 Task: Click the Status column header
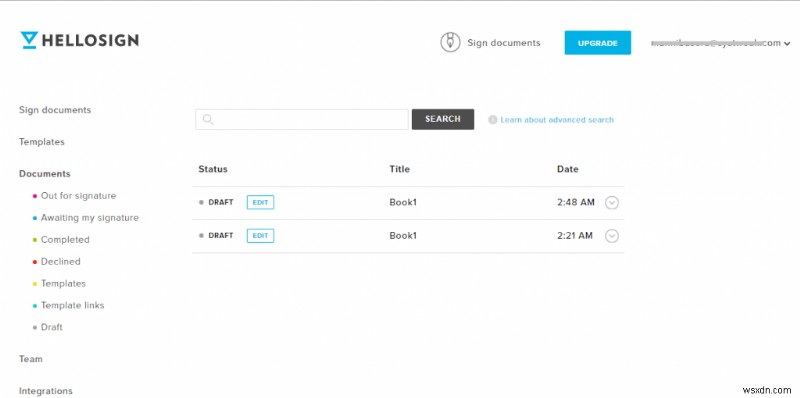213,169
